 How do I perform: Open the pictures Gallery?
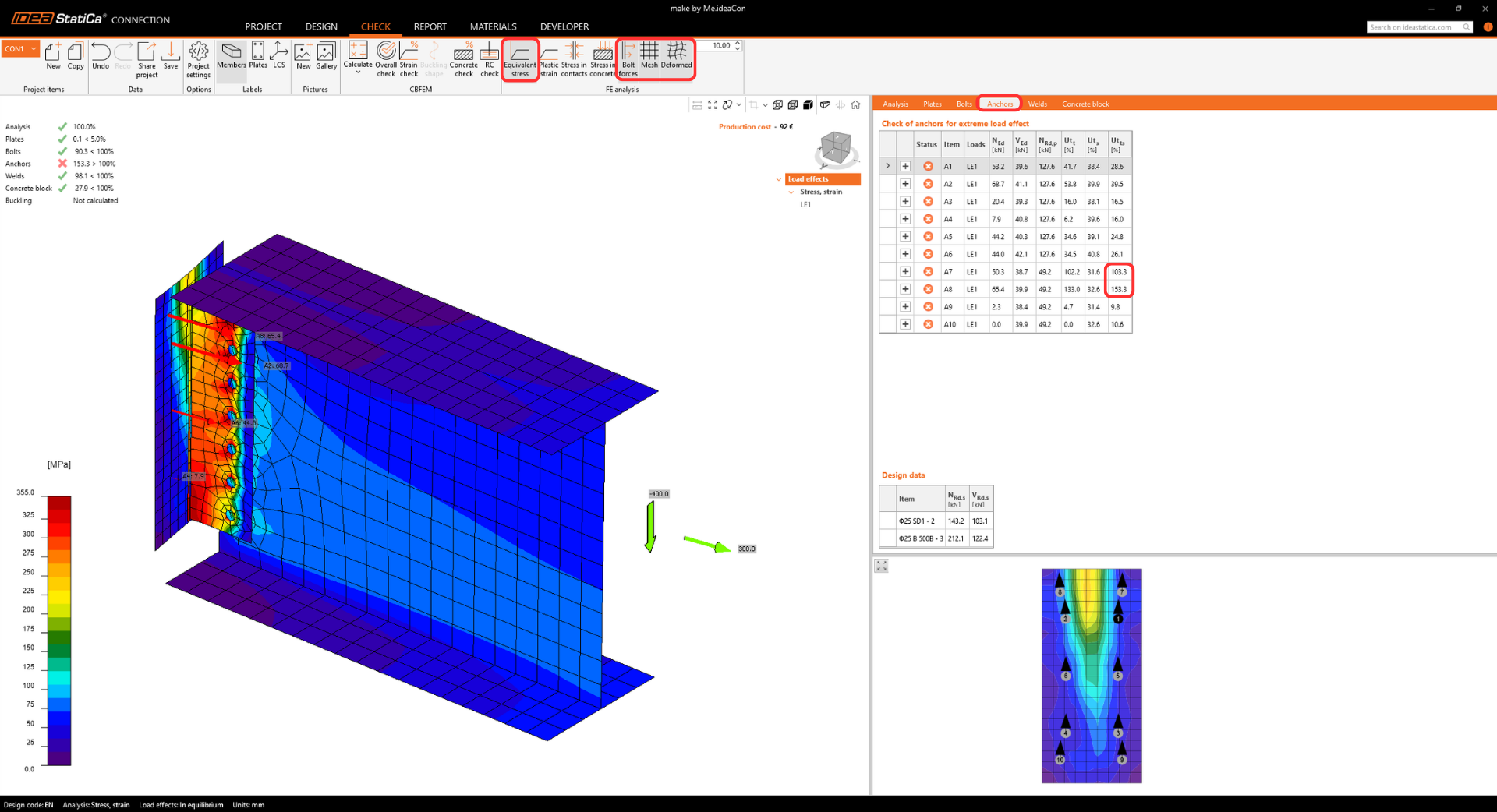[x=327, y=56]
